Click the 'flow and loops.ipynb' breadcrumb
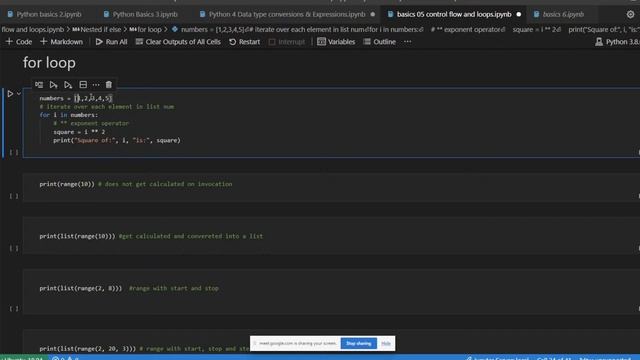This screenshot has width=640, height=360. [x=32, y=29]
